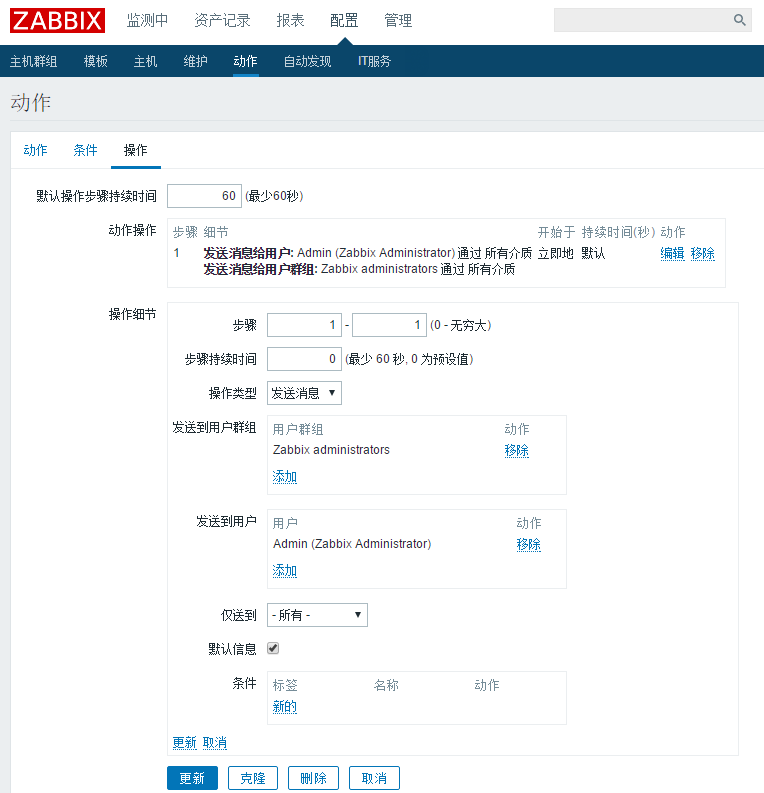The width and height of the screenshot is (764, 793).
Task: Go to 维护 submenu
Action: [195, 61]
